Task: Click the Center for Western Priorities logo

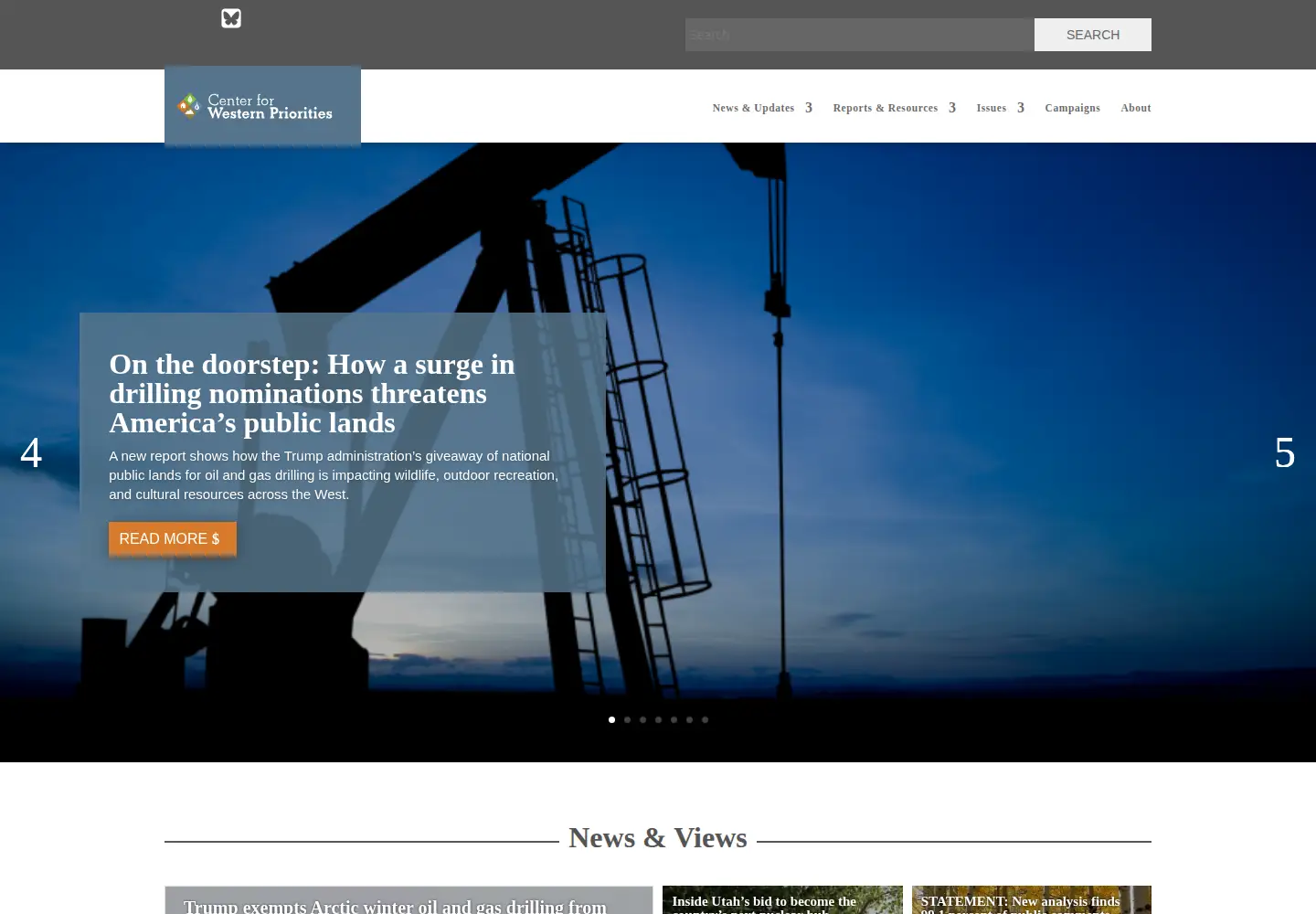Action: point(262,106)
